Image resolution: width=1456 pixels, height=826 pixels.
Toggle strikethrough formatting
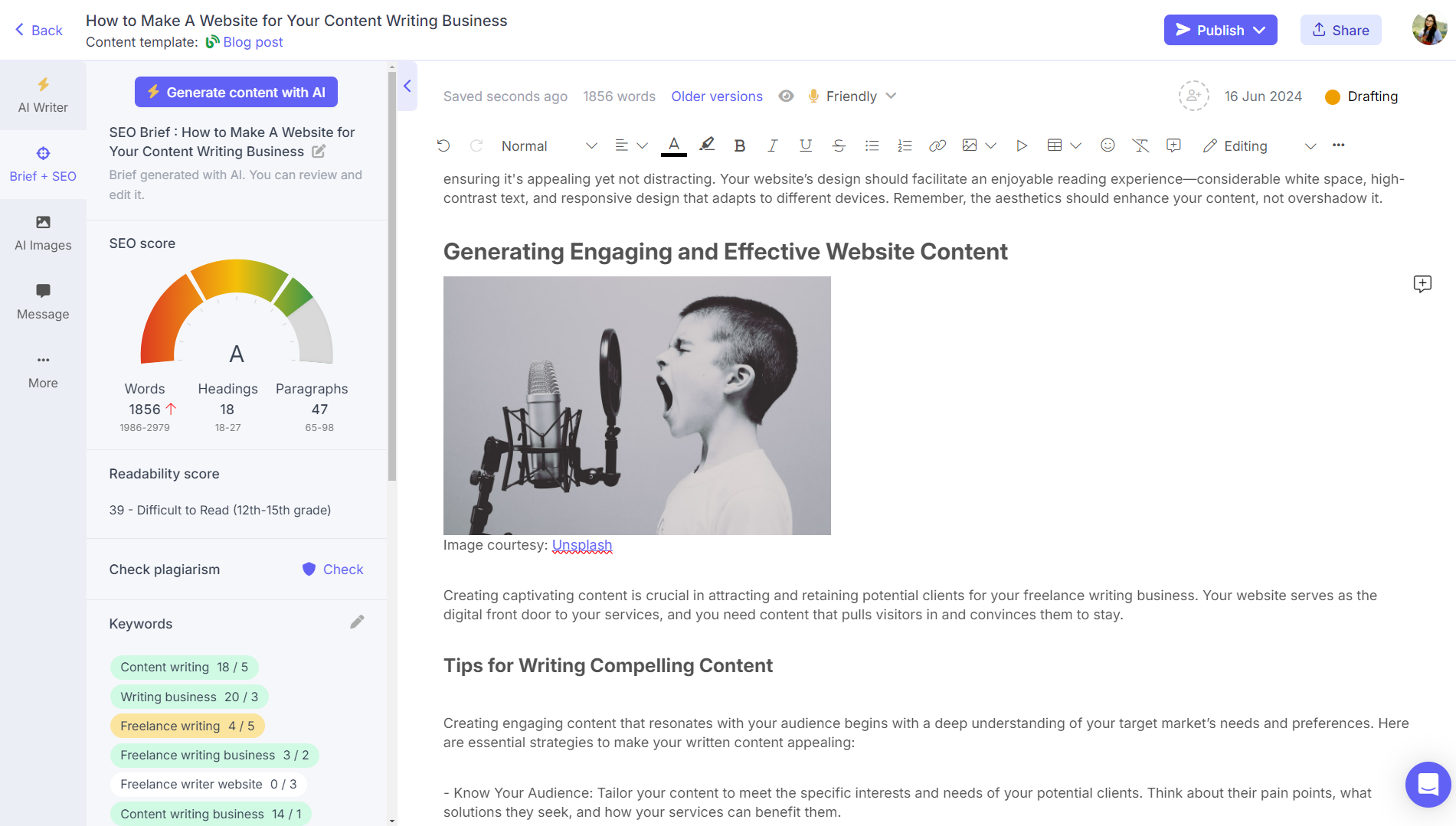click(839, 145)
